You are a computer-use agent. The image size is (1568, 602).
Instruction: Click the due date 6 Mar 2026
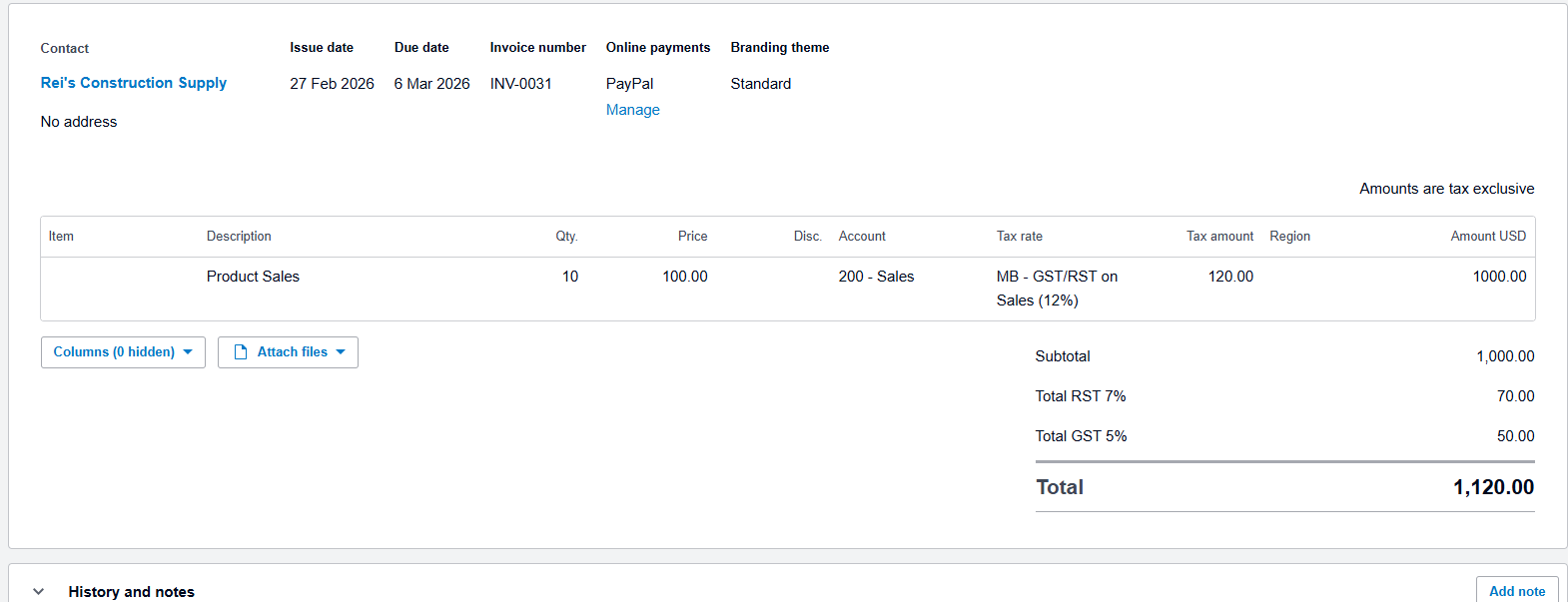(431, 84)
